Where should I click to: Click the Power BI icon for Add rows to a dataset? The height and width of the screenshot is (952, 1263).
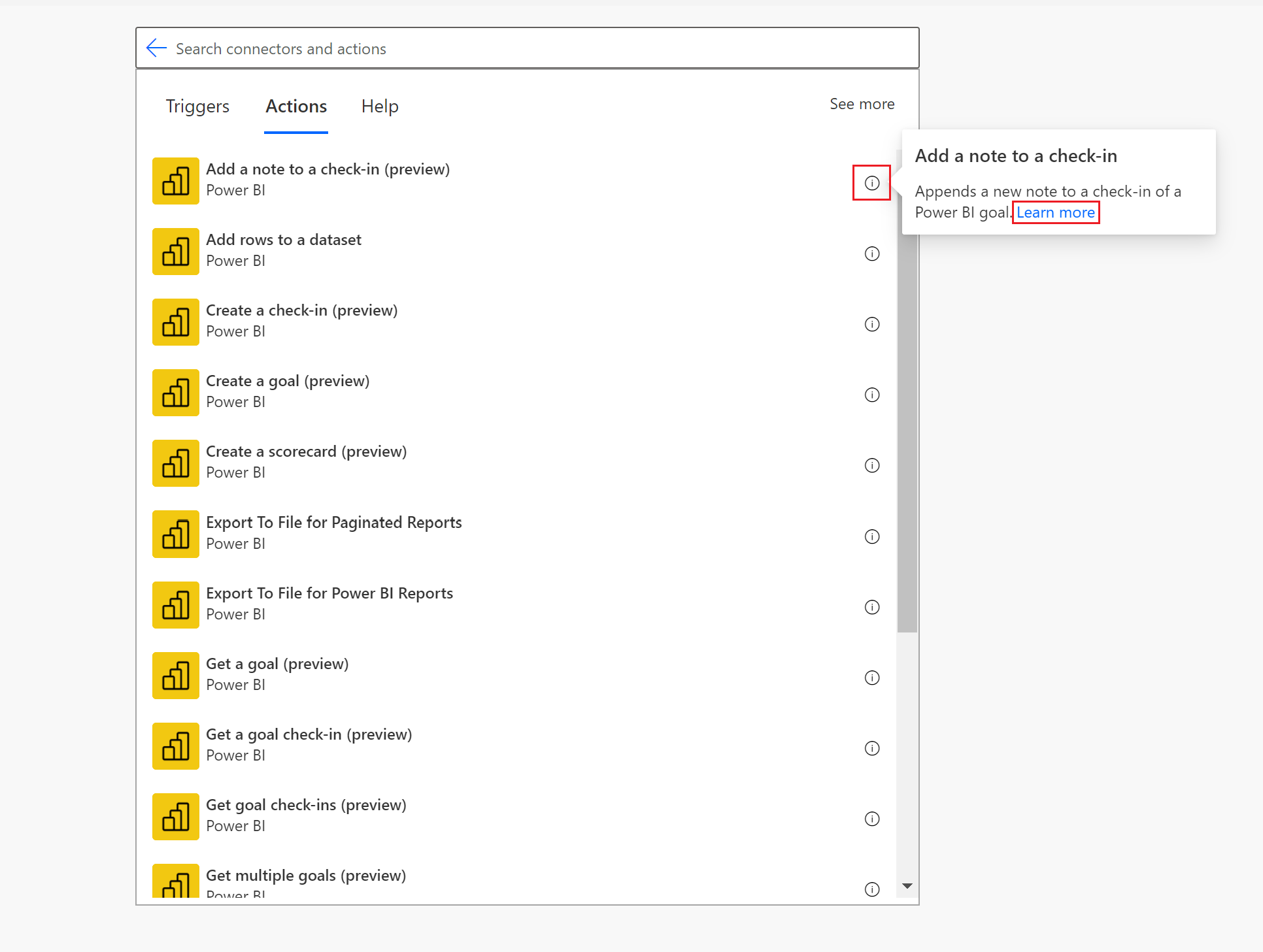[175, 251]
